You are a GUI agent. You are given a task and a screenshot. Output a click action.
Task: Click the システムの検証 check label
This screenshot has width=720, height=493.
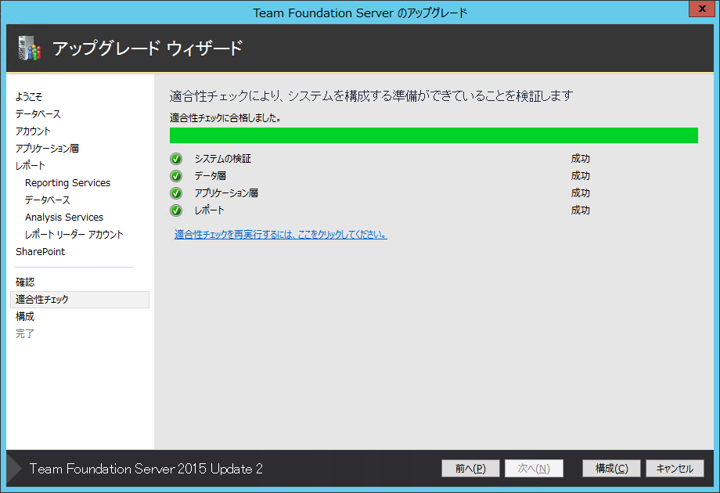coord(223,159)
